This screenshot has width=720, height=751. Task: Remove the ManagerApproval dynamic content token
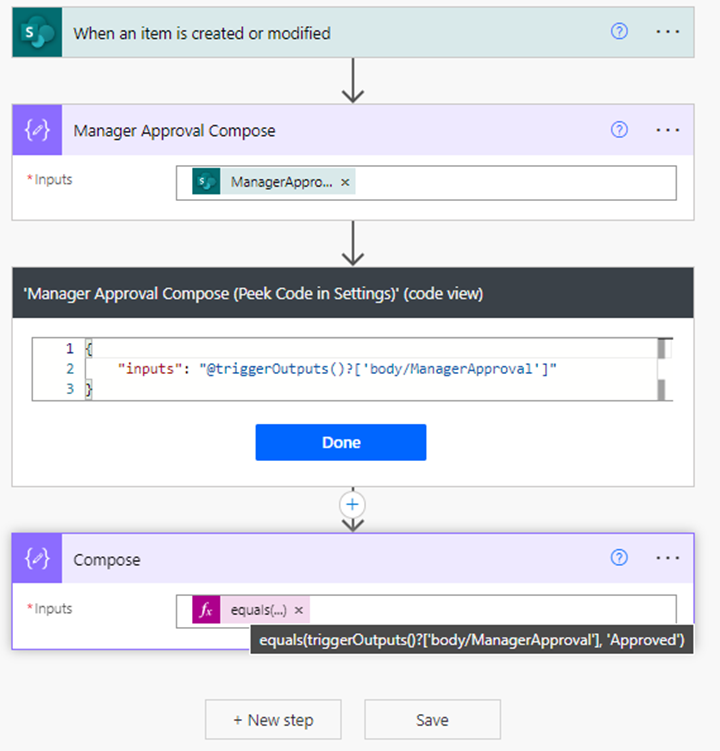click(345, 182)
